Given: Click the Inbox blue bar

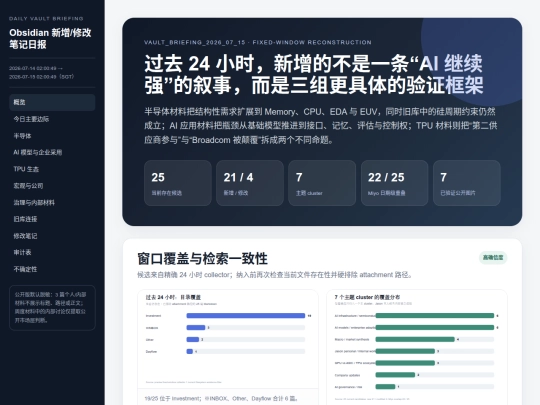Looking at the screenshot, I should pyautogui.click(x=196, y=328).
